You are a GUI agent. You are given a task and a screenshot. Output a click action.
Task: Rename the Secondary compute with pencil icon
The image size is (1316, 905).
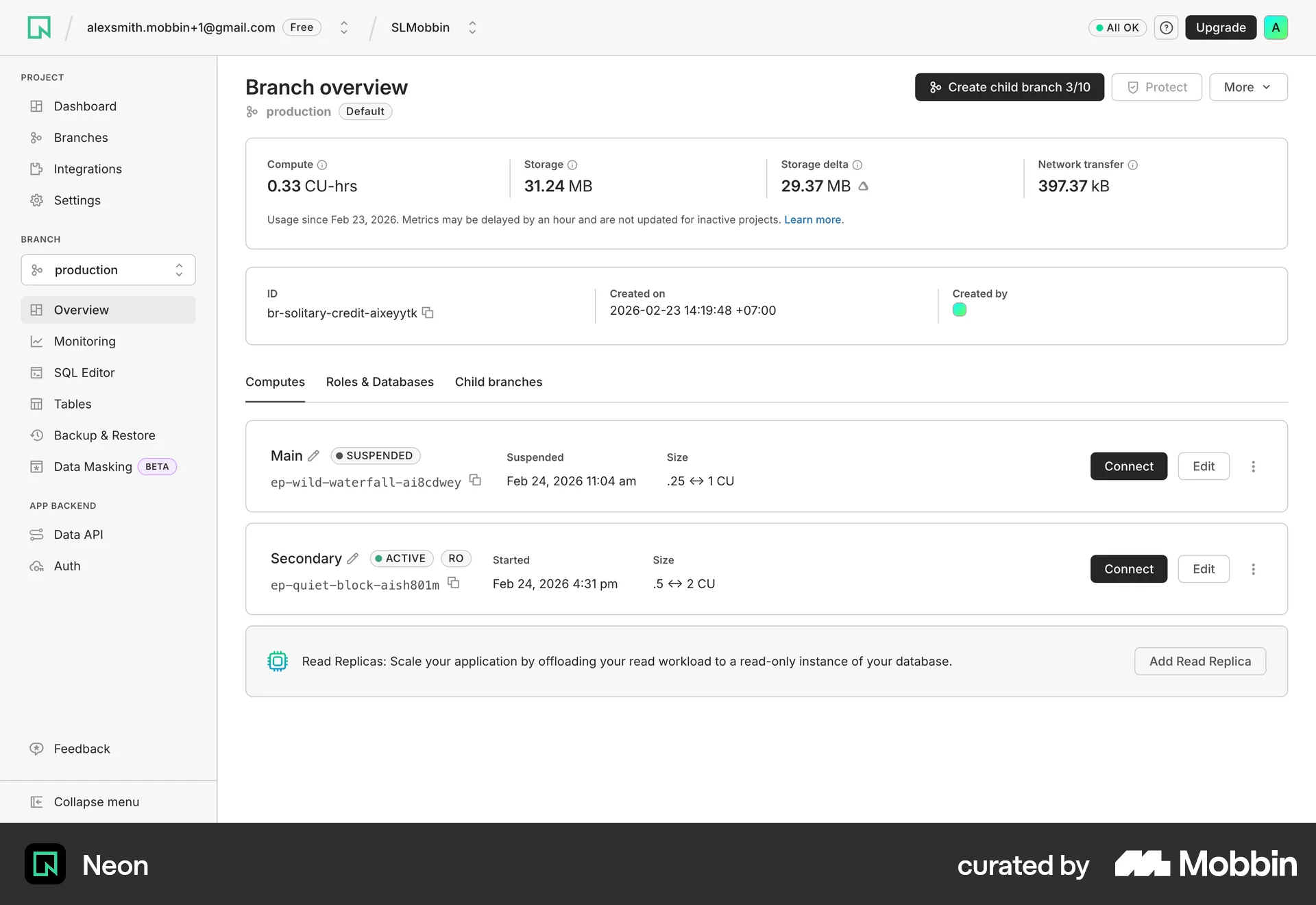(352, 559)
